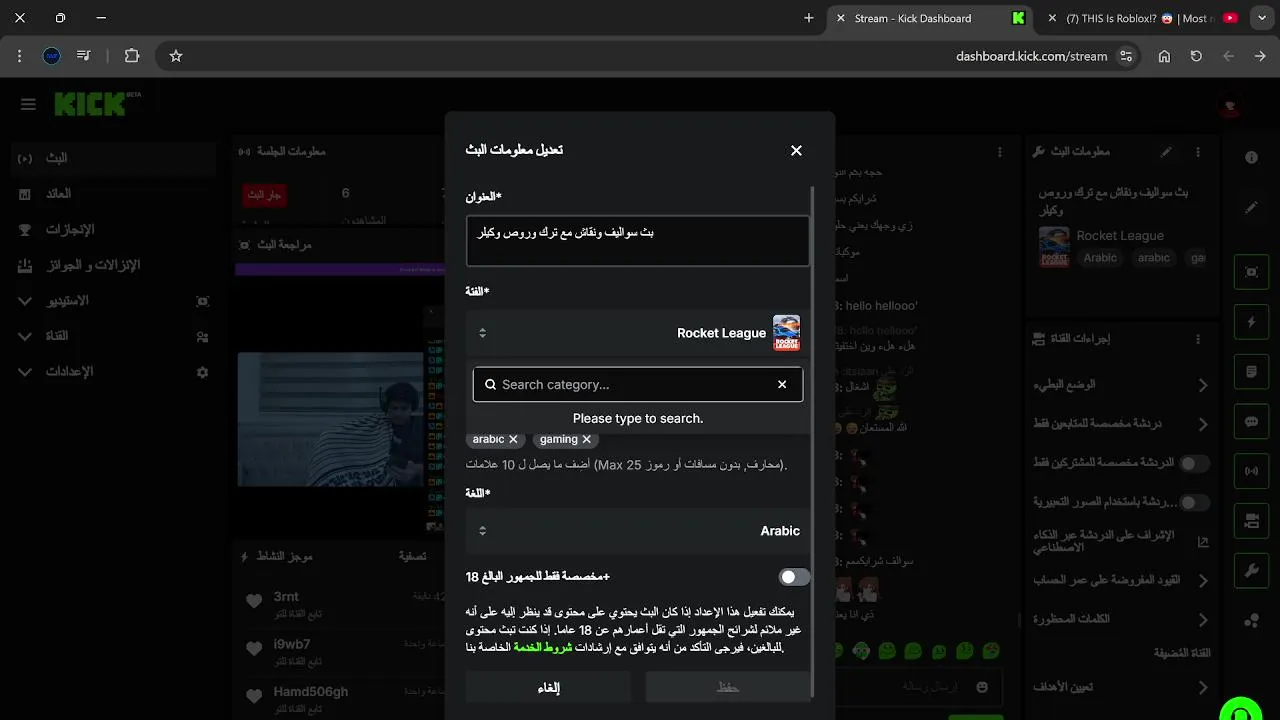Open the Arabic language dropdown
Image resolution: width=1280 pixels, height=720 pixels.
coord(638,531)
